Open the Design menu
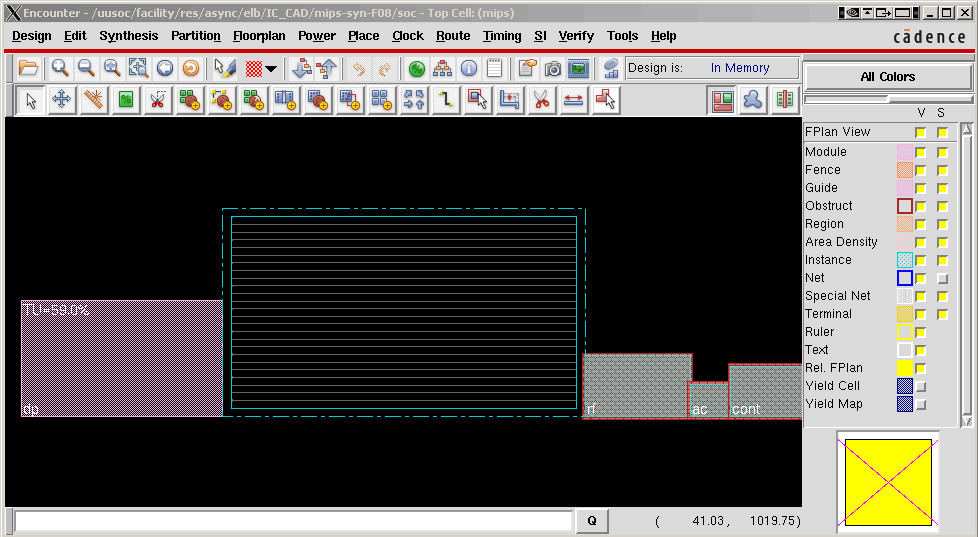978x537 pixels. click(x=32, y=36)
